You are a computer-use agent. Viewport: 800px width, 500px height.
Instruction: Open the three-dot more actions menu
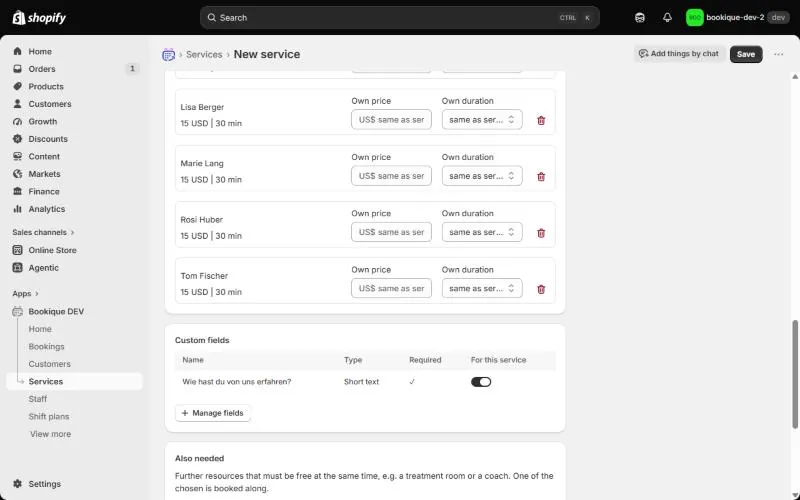[x=778, y=54]
